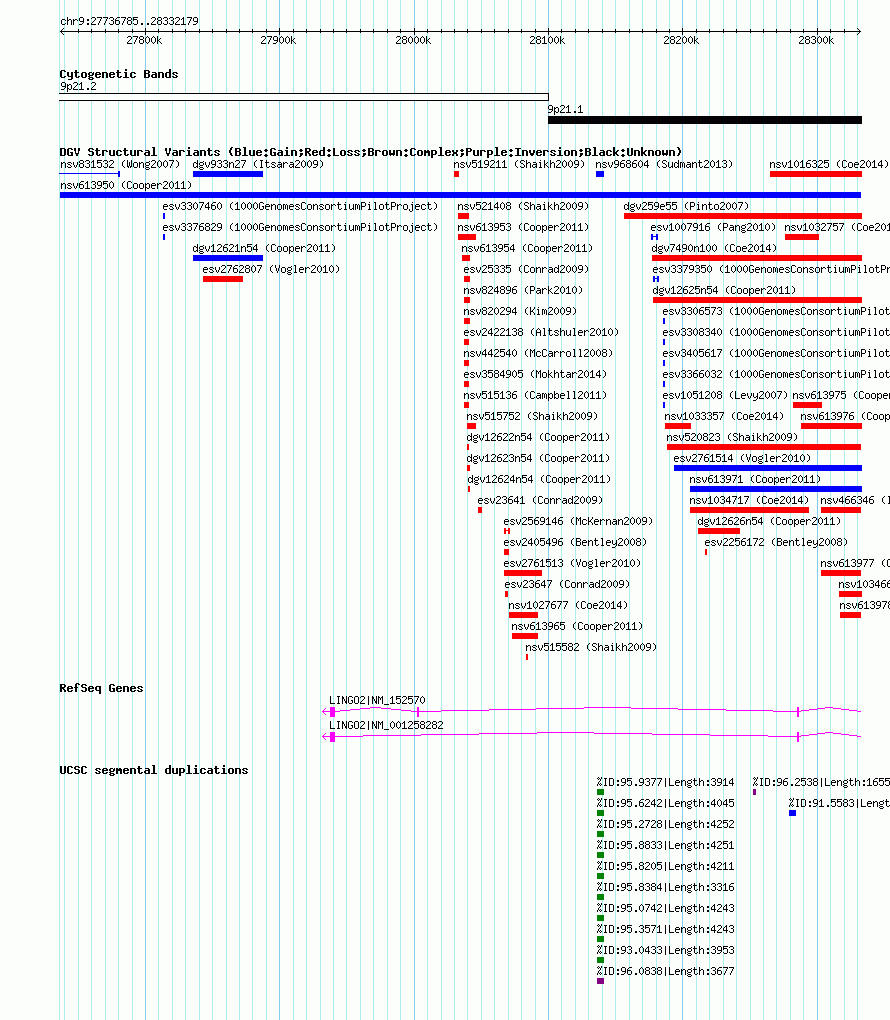Open LINGO2|NM_152570 gene transcript

point(591,712)
